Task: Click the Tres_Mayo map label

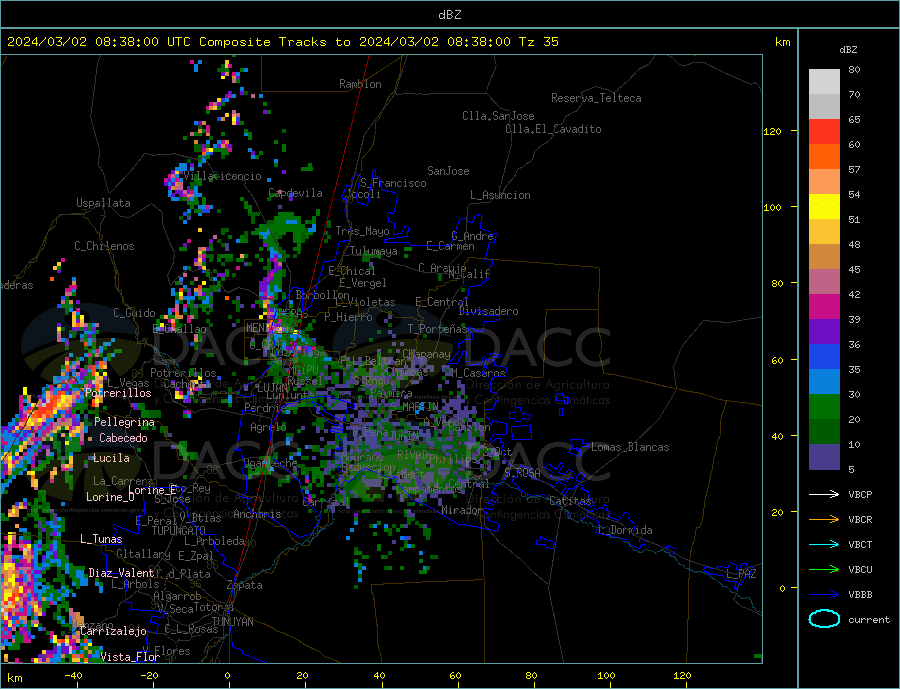Action: (x=362, y=231)
